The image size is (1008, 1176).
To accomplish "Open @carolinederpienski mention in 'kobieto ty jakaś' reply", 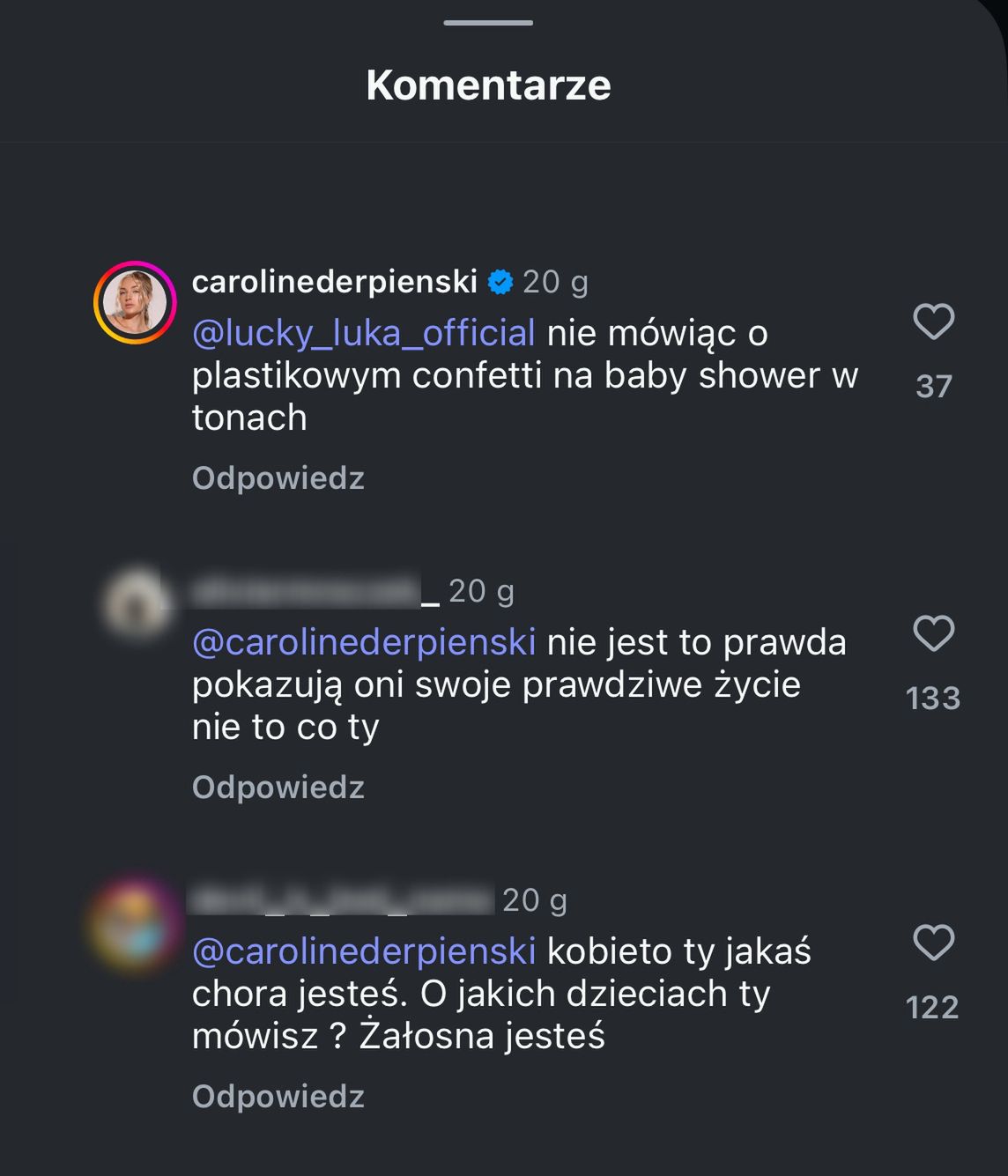I will [363, 951].
